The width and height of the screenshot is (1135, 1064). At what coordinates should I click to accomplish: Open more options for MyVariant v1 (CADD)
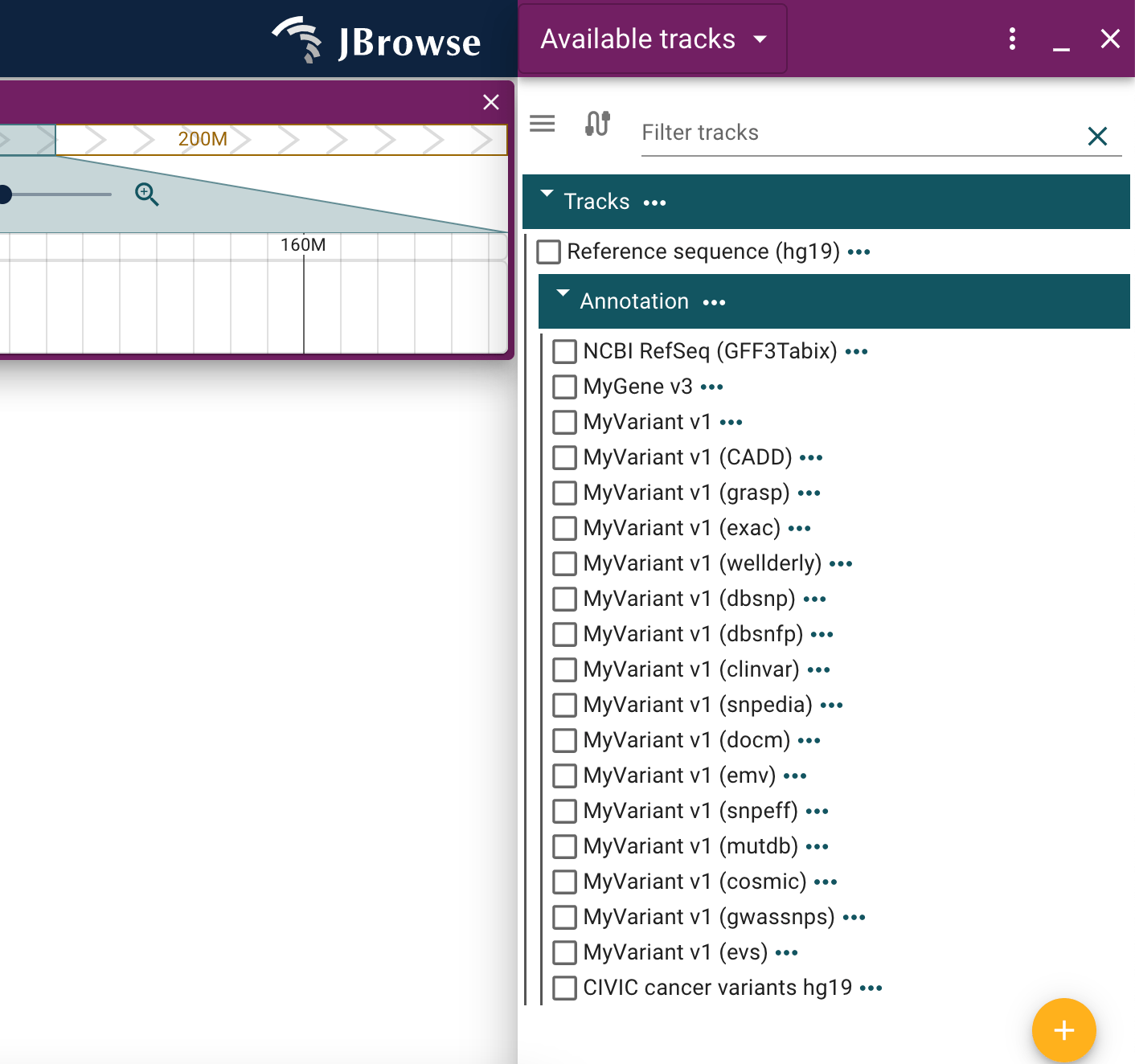pyautogui.click(x=811, y=458)
